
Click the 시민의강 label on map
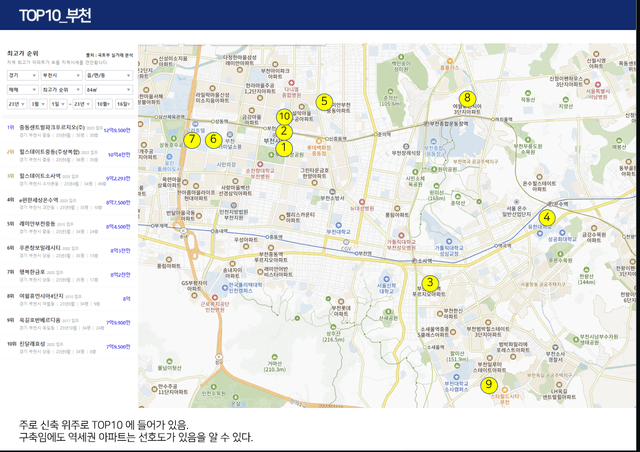click(x=226, y=165)
